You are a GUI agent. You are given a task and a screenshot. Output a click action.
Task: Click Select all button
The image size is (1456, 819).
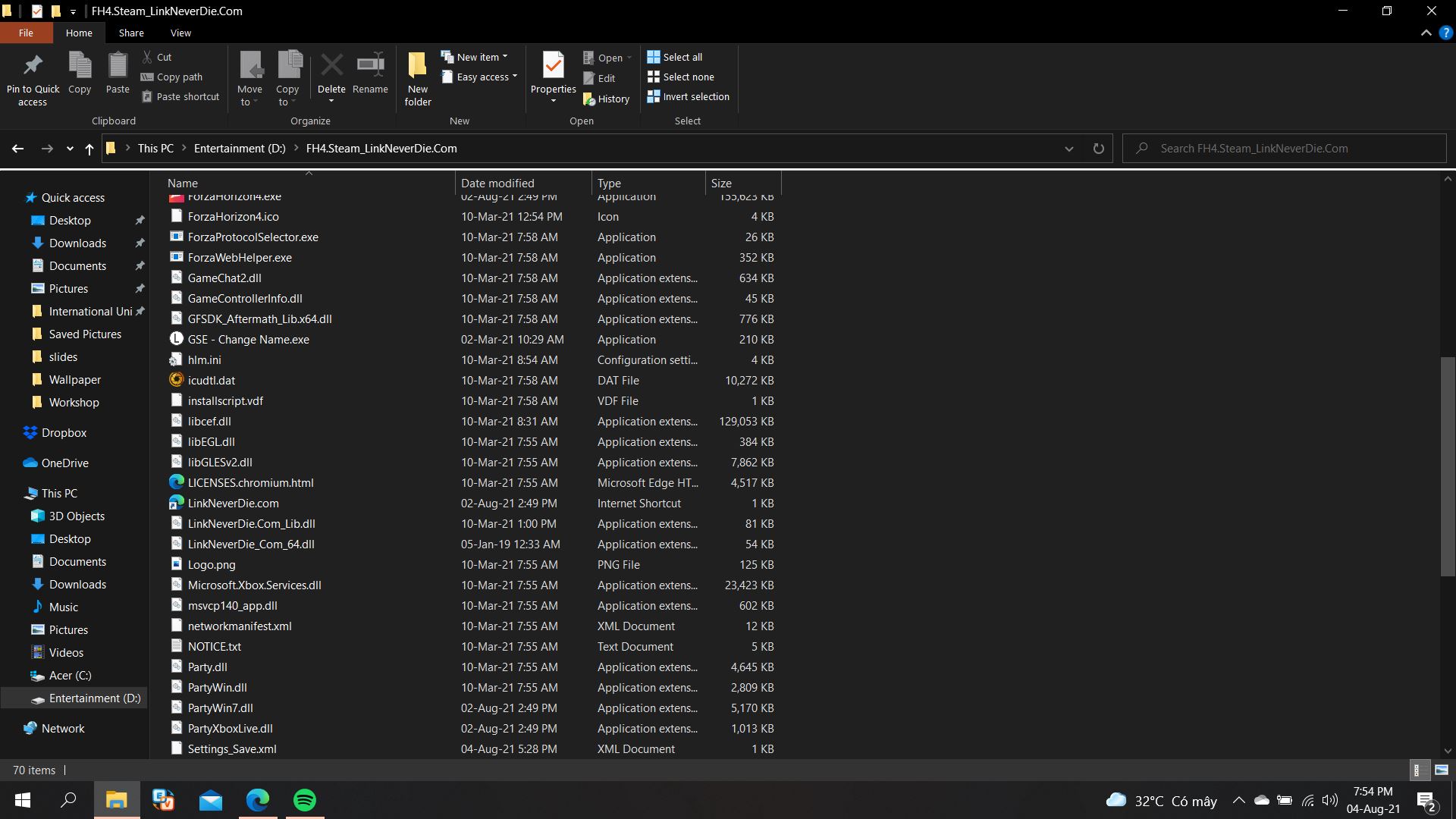tap(675, 57)
